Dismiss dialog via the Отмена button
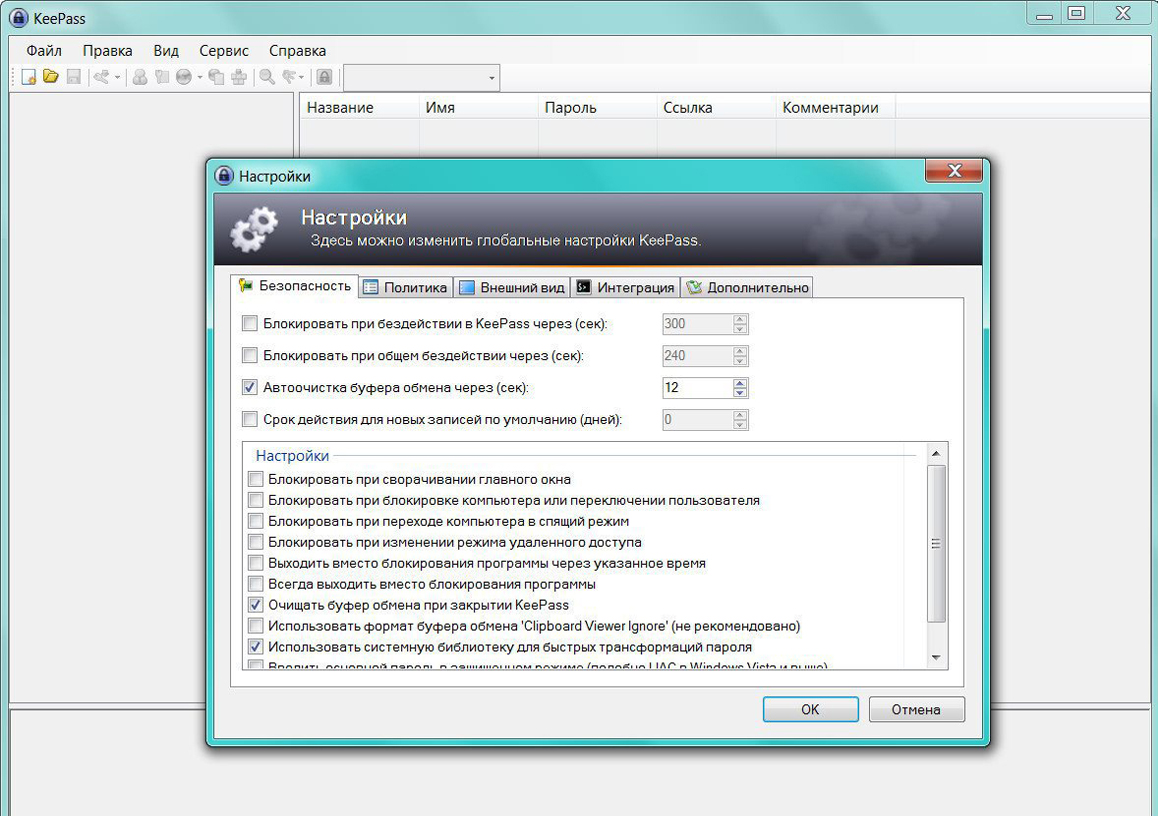 pyautogui.click(x=916, y=709)
